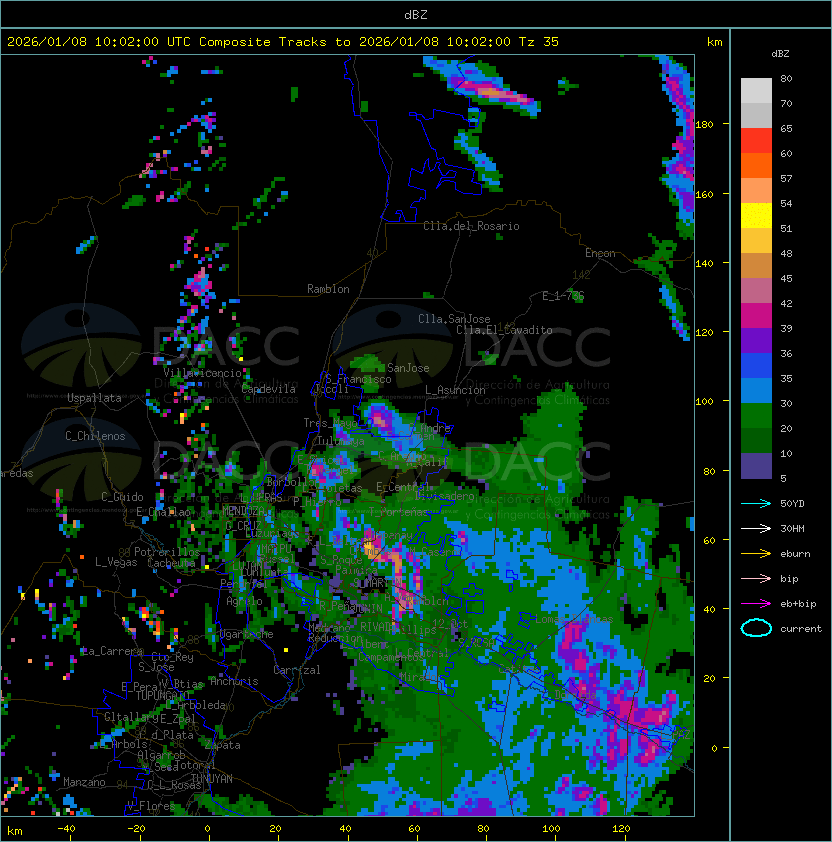This screenshot has height=842, width=832.
Task: Click the Composite Tracks timestamp header line
Action: tap(283, 42)
